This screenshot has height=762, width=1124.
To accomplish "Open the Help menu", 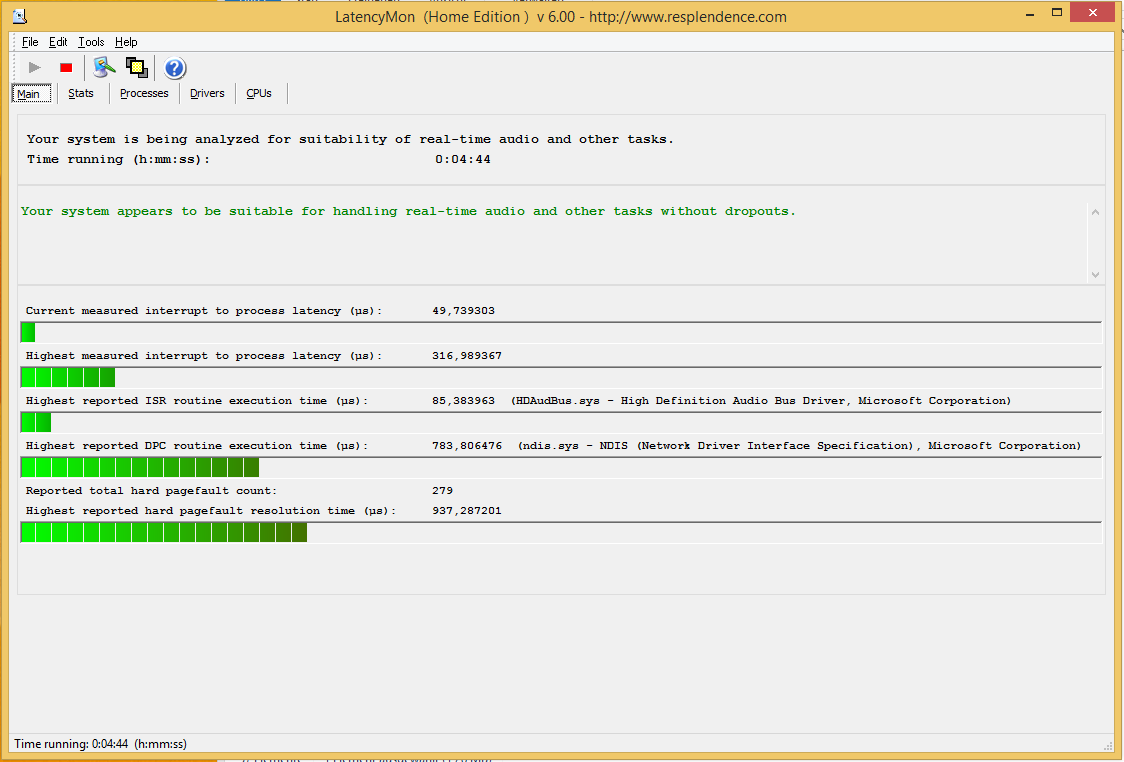I will (126, 42).
